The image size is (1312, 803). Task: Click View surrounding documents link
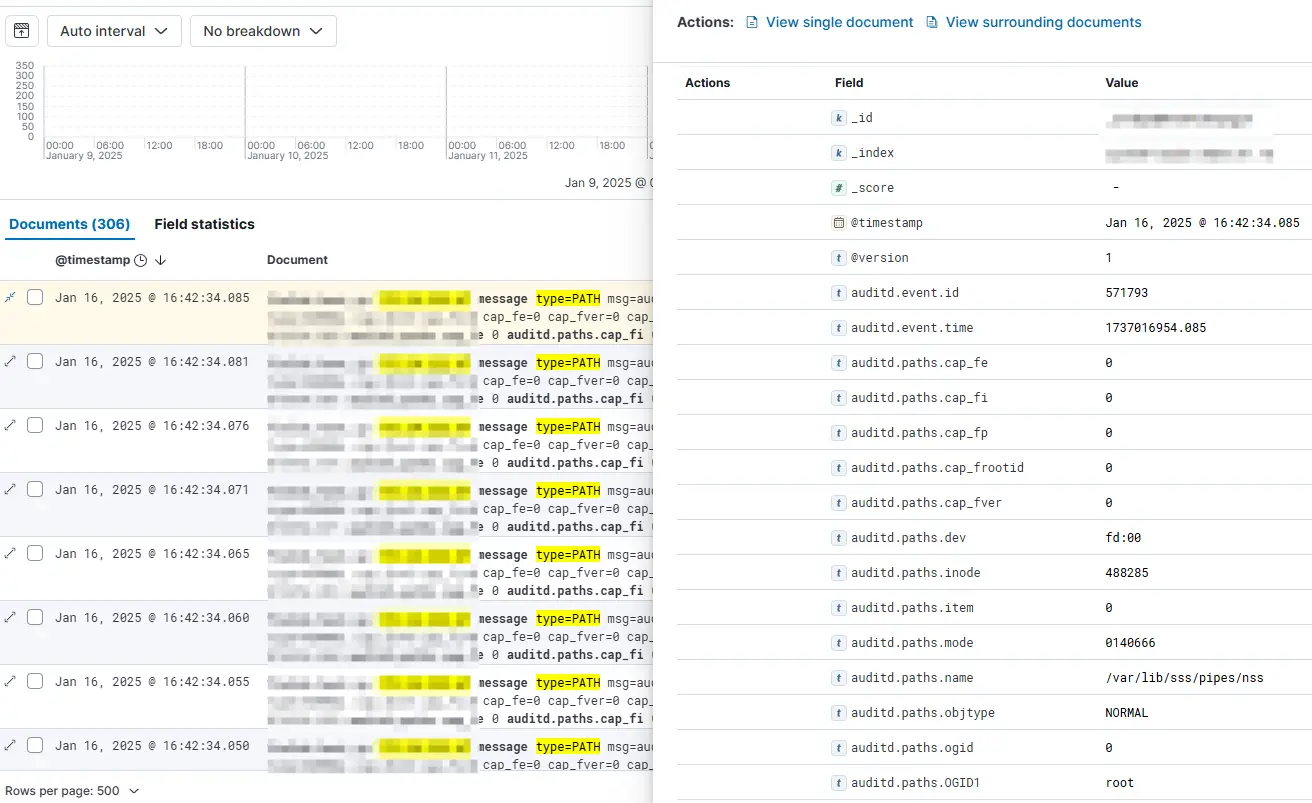[1043, 22]
